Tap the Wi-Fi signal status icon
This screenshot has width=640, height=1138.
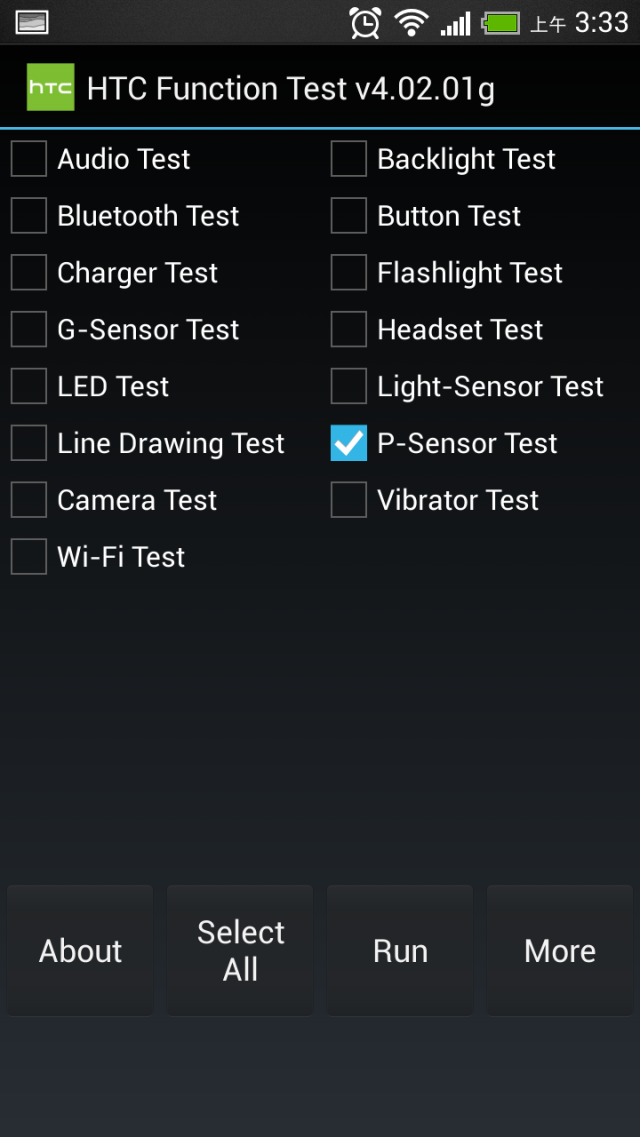tap(411, 22)
